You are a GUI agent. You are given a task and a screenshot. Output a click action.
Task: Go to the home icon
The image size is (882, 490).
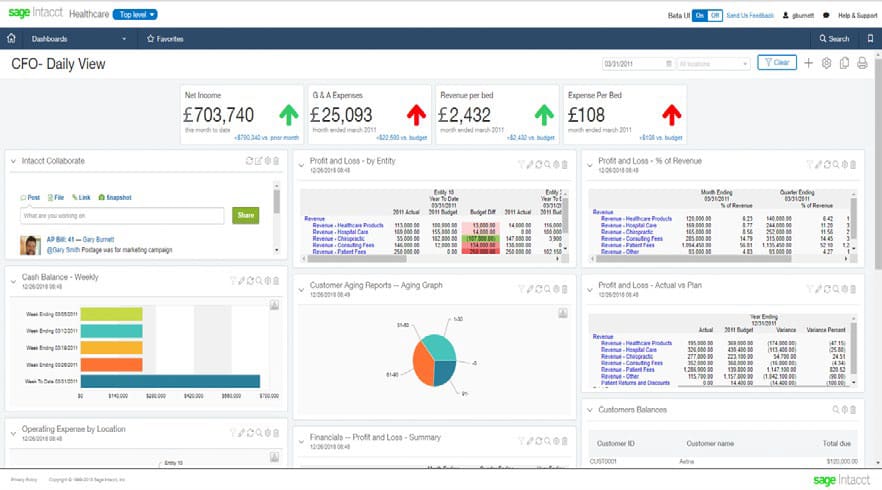coord(11,38)
